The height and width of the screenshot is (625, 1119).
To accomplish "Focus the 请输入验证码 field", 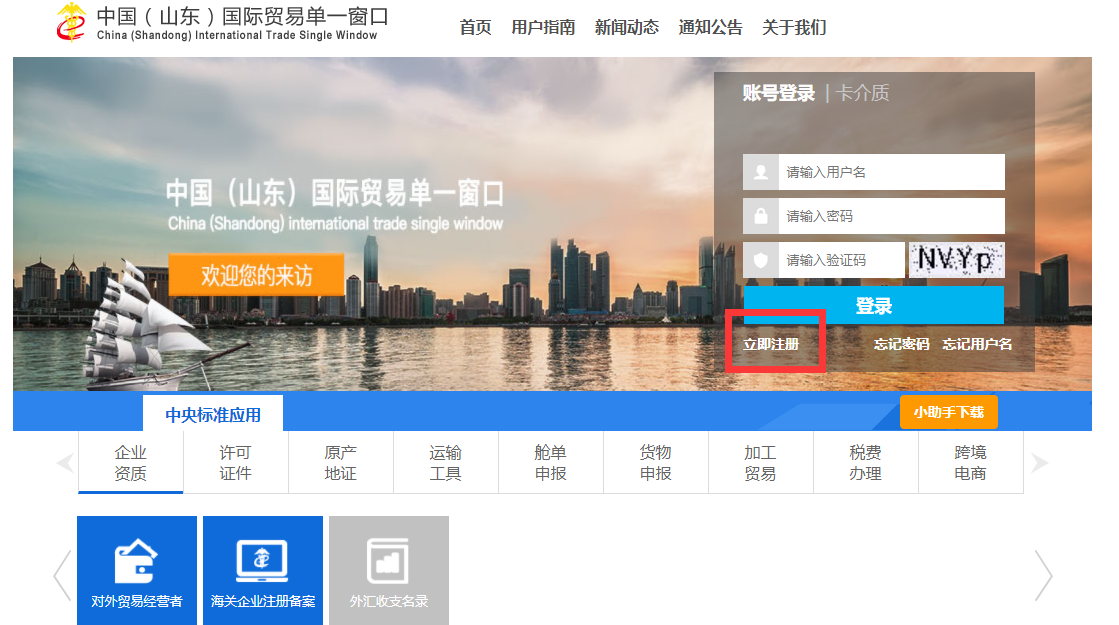I will [841, 260].
